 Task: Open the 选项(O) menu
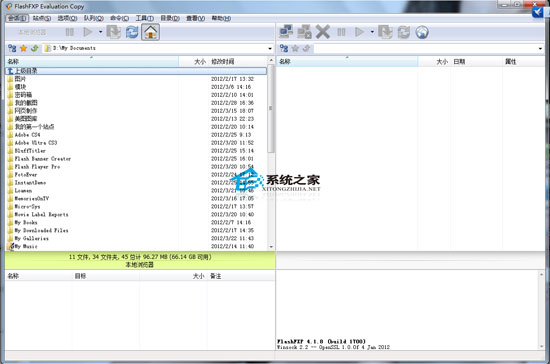pos(67,18)
